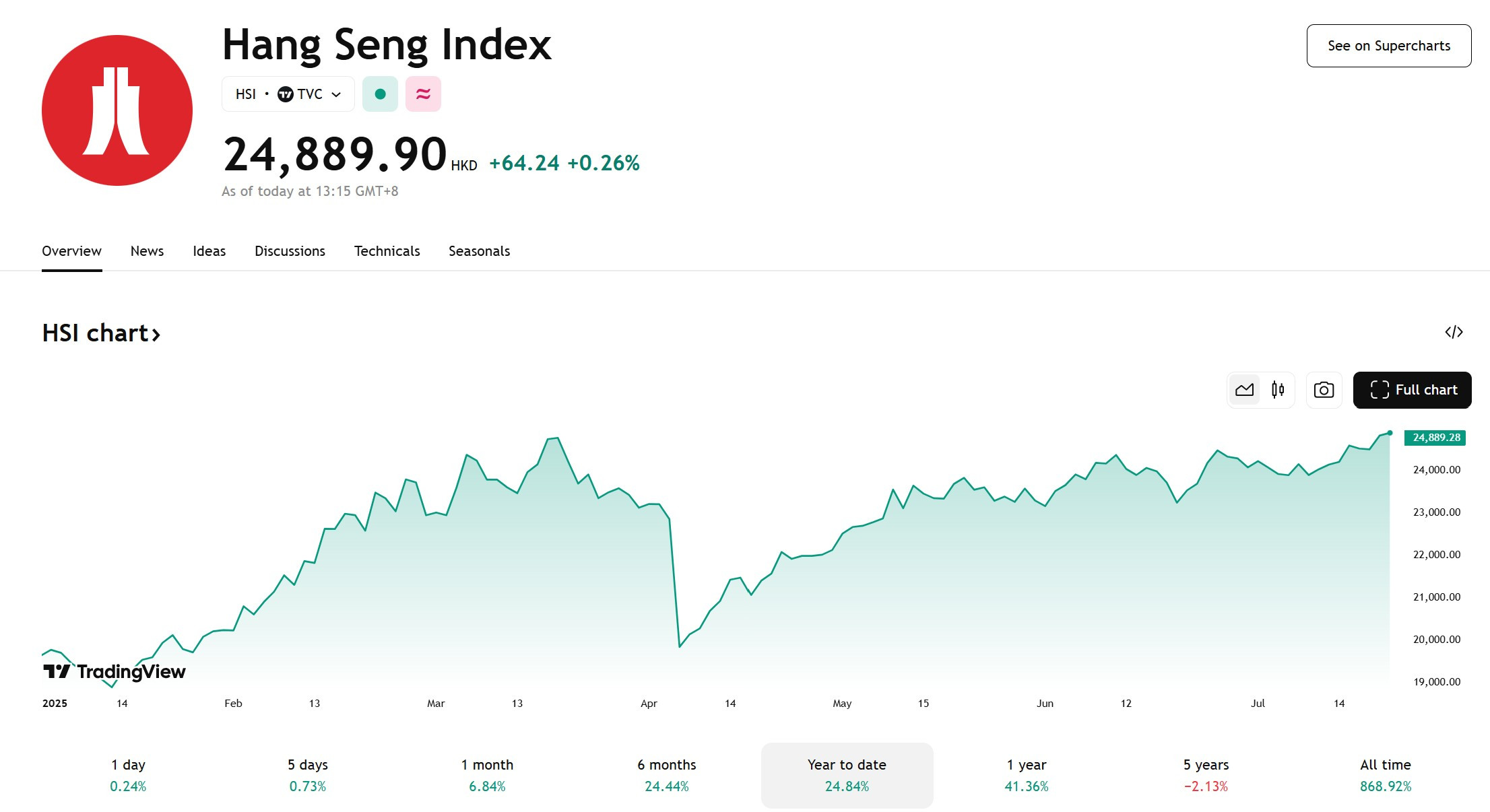Image resolution: width=1490 pixels, height=812 pixels.
Task: Select the 1 month range
Action: click(487, 775)
